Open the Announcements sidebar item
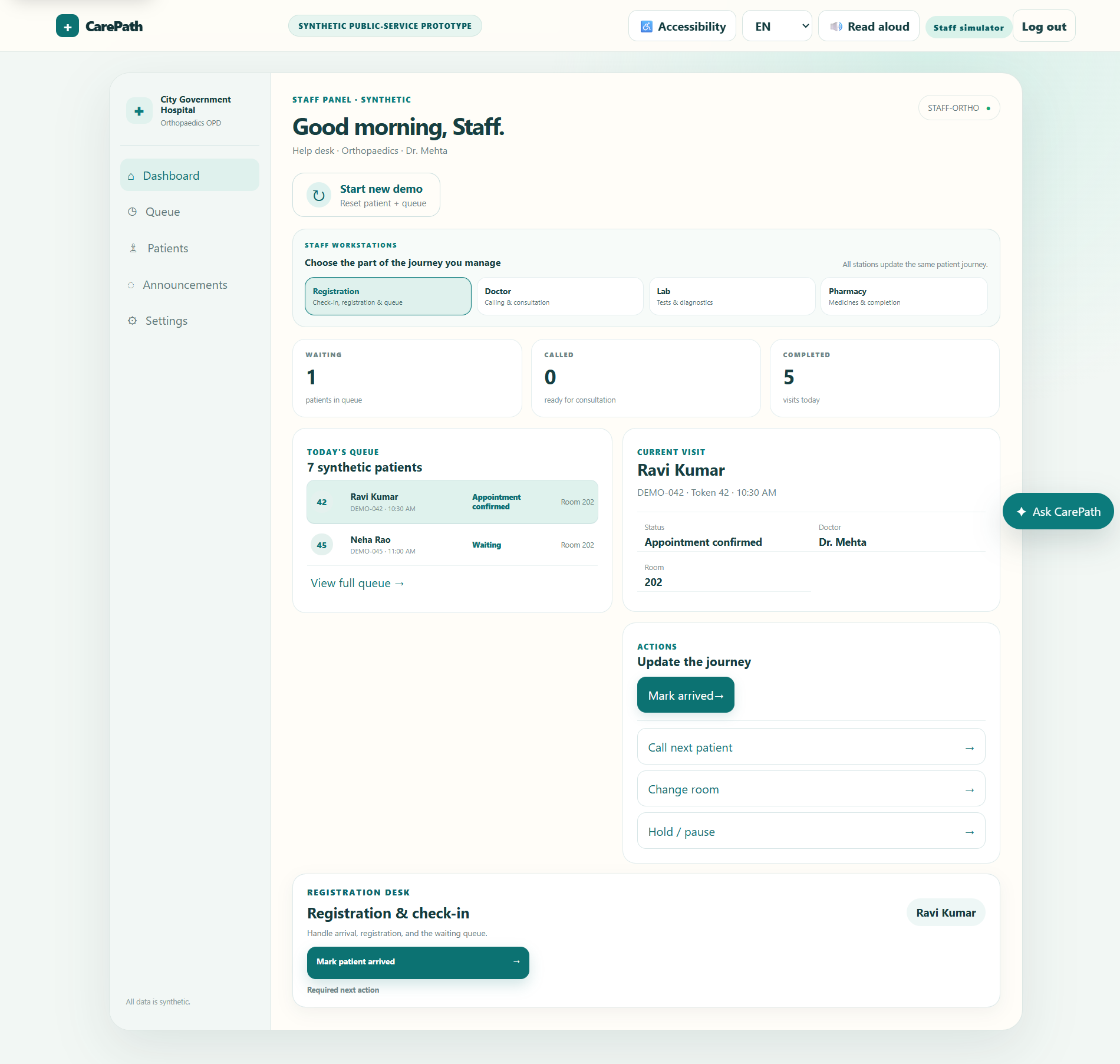The height and width of the screenshot is (1064, 1120). click(x=190, y=285)
